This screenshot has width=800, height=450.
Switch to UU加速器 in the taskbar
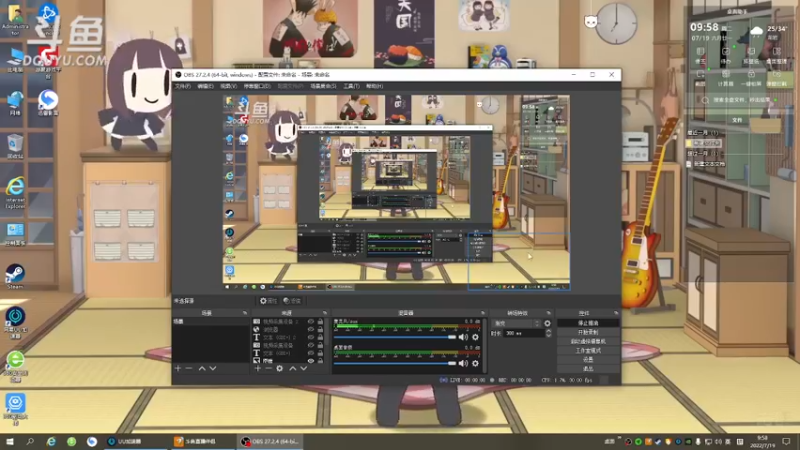(137, 441)
